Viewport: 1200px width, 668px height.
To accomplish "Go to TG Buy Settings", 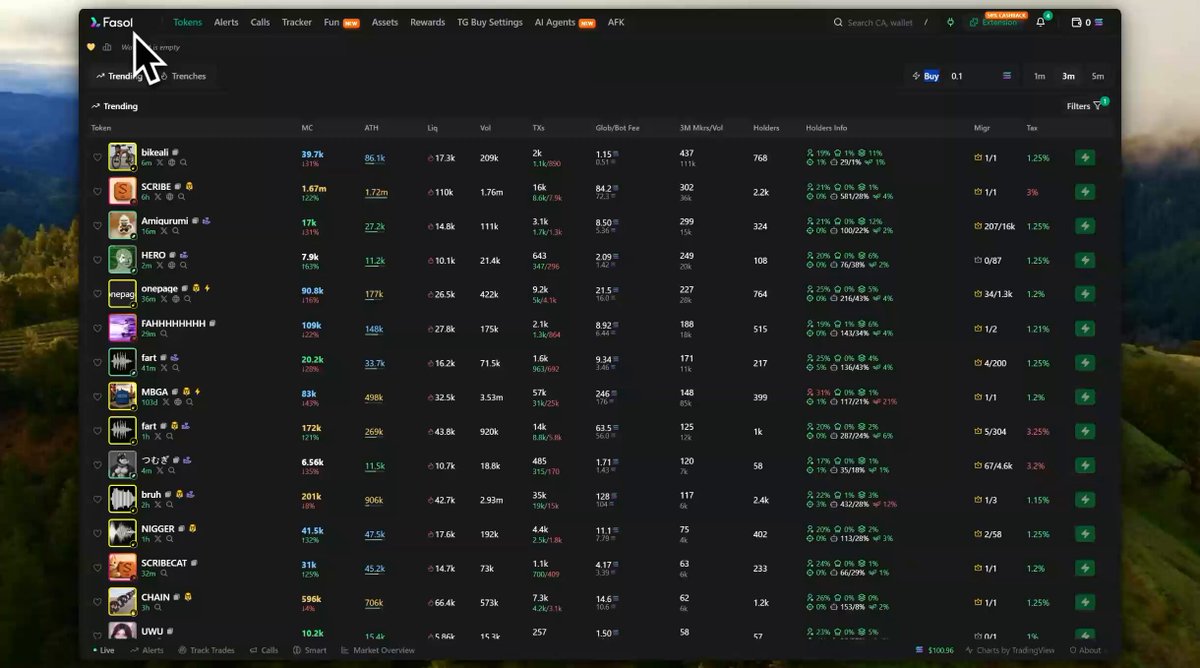I will [490, 22].
